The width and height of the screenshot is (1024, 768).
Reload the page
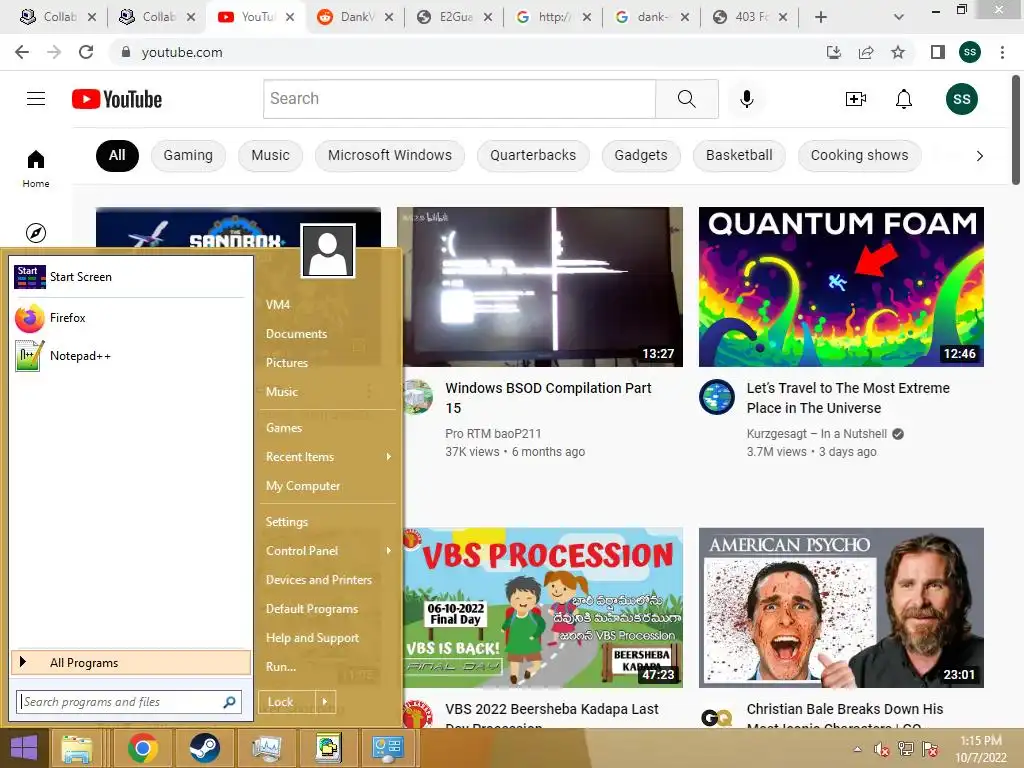(86, 52)
